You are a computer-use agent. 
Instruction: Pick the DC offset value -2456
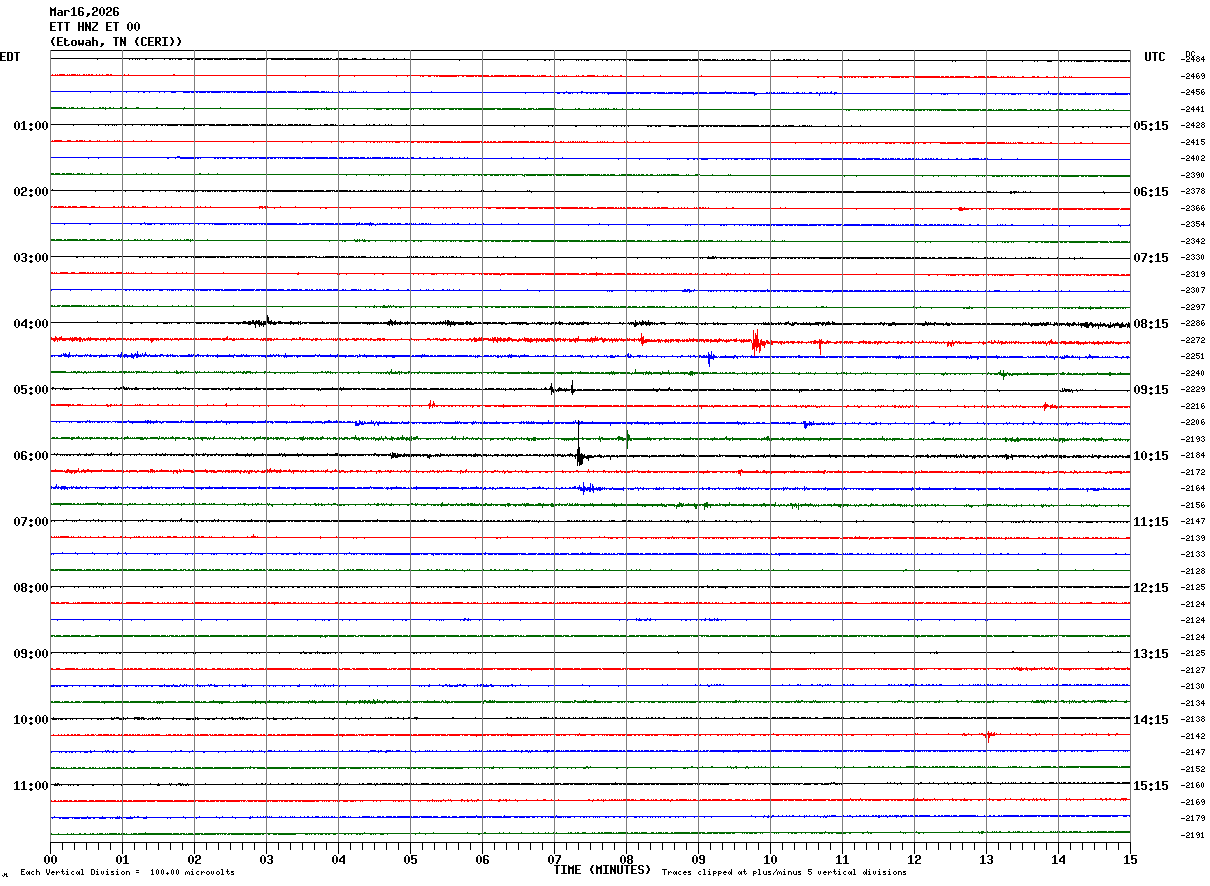pos(1193,93)
